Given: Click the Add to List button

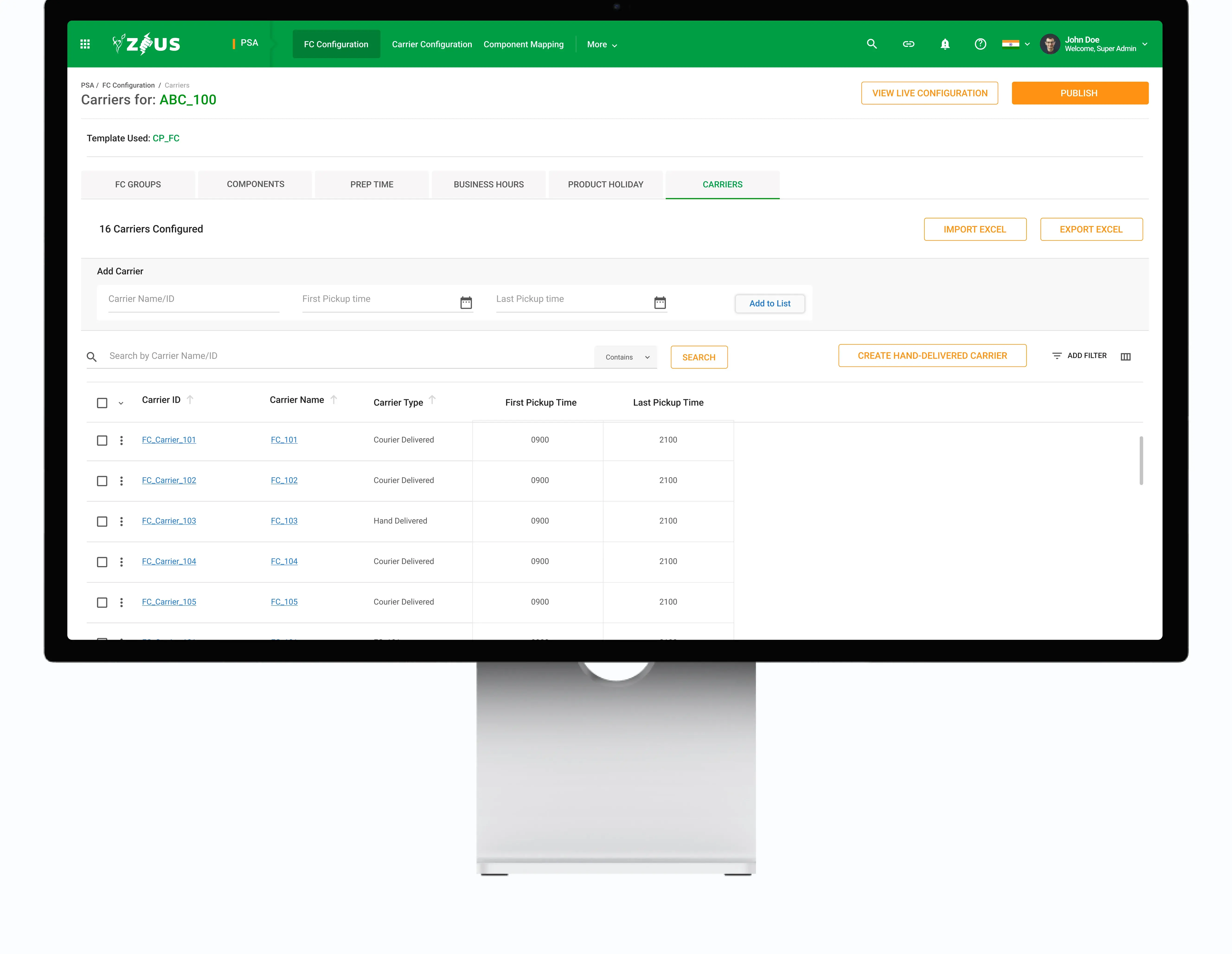Looking at the screenshot, I should [x=770, y=303].
